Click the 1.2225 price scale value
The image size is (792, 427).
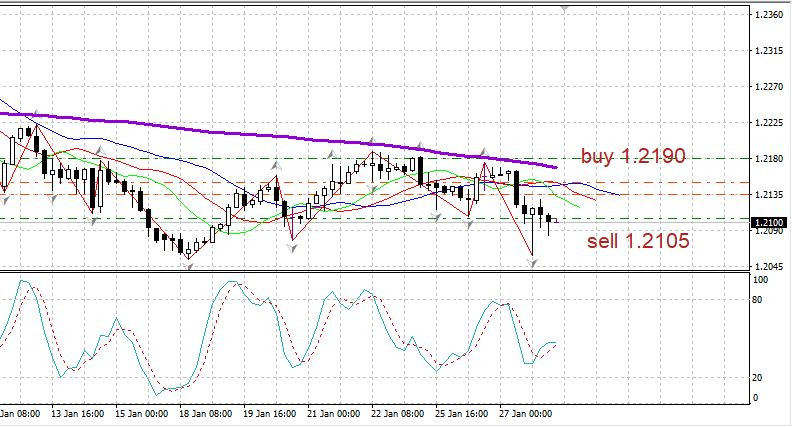coord(769,122)
